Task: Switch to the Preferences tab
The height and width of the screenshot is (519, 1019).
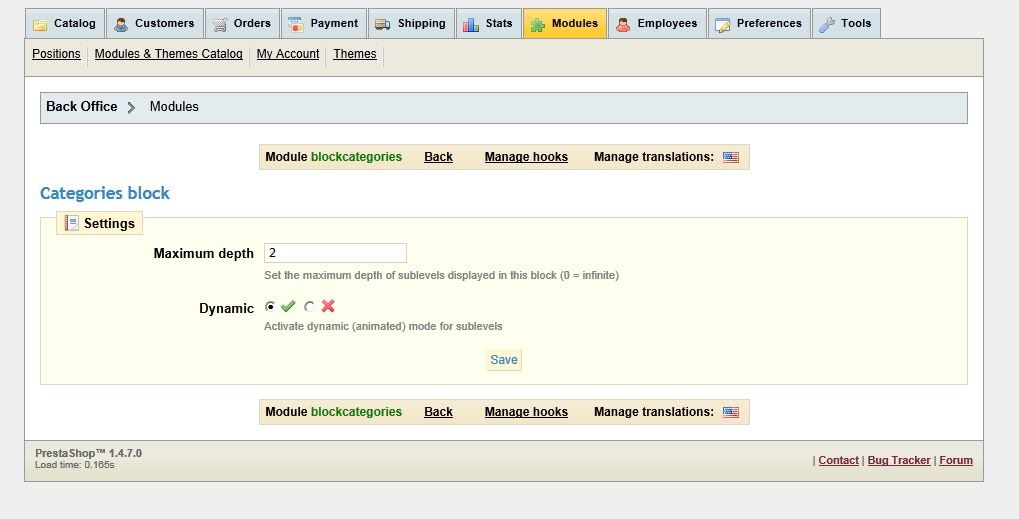Action: pyautogui.click(x=768, y=23)
